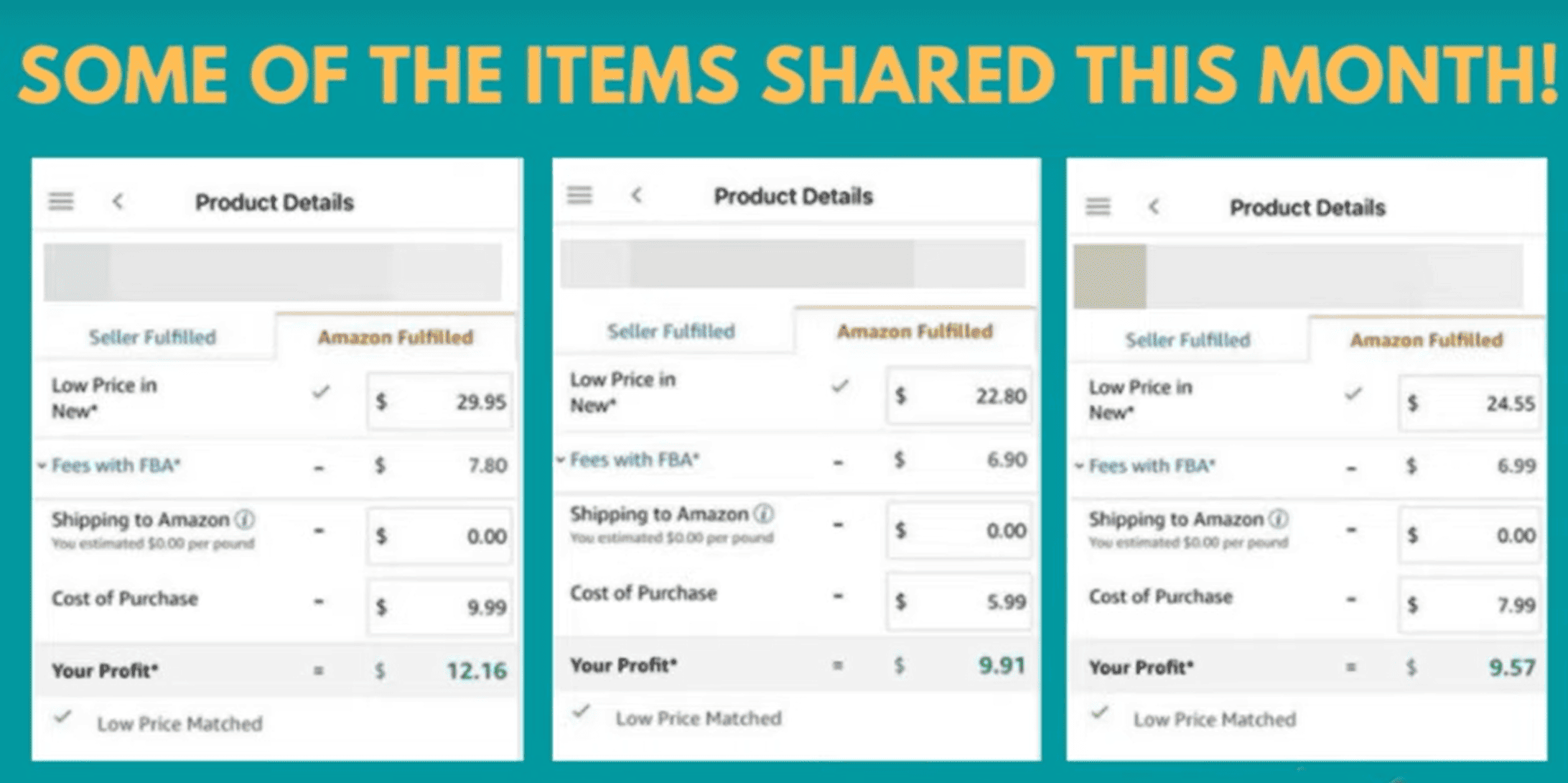
Task: Toggle Low Price in New checkmark on first card
Action: click(x=320, y=394)
